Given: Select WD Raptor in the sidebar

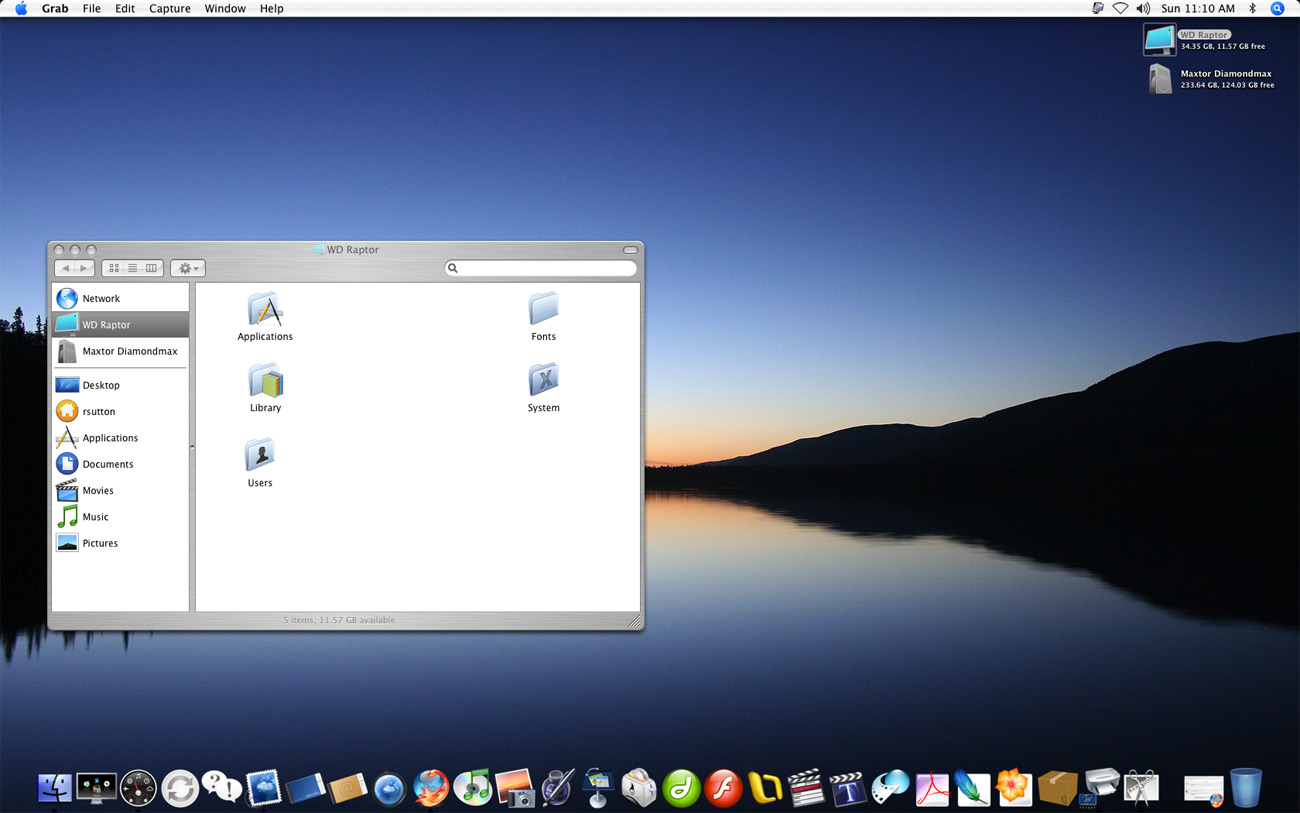Looking at the screenshot, I should click(120, 325).
